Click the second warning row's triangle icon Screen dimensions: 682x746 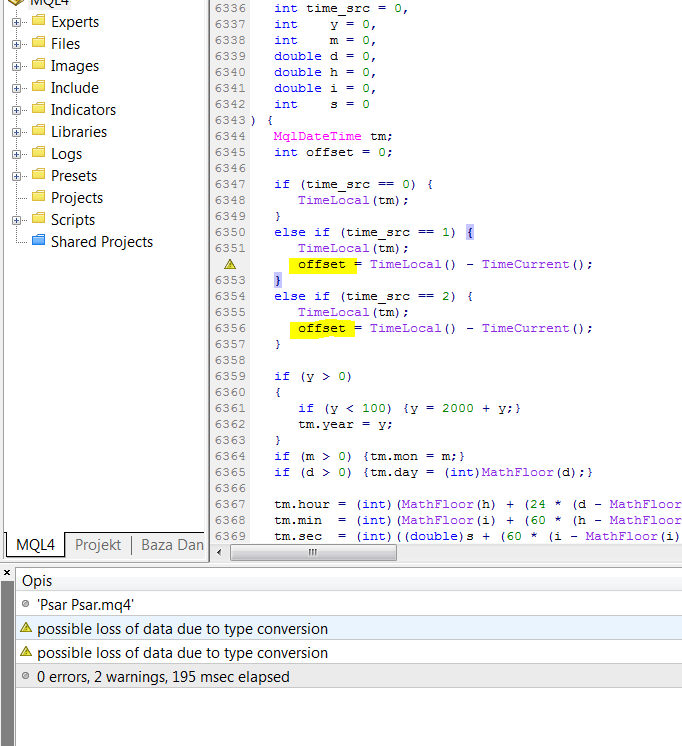click(x=26, y=652)
